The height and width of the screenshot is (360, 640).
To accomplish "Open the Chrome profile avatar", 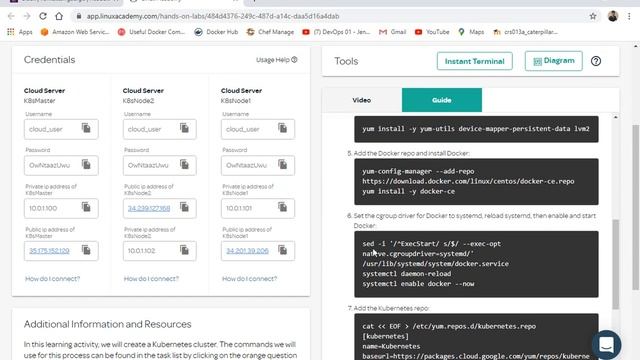I will pyautogui.click(x=613, y=16).
